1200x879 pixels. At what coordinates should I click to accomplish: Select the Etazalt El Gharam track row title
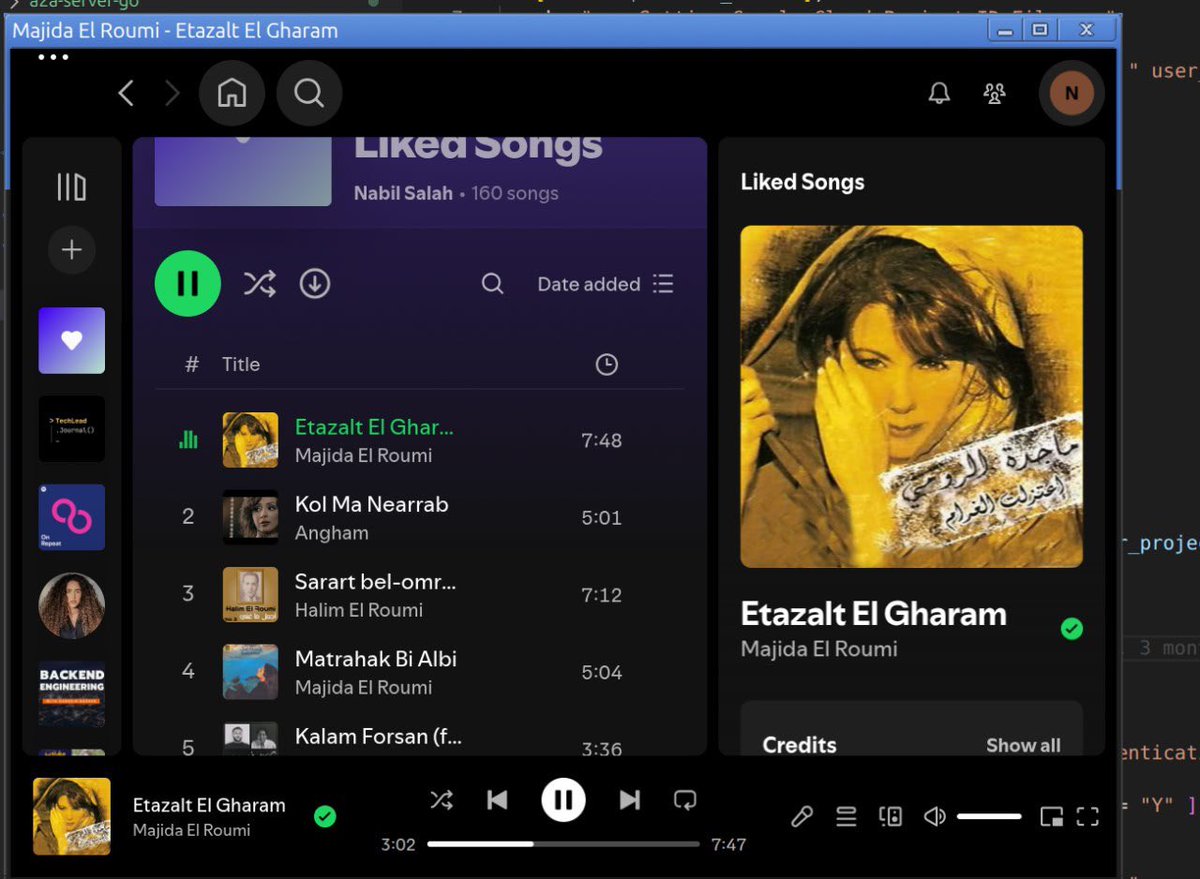pyautogui.click(x=374, y=427)
